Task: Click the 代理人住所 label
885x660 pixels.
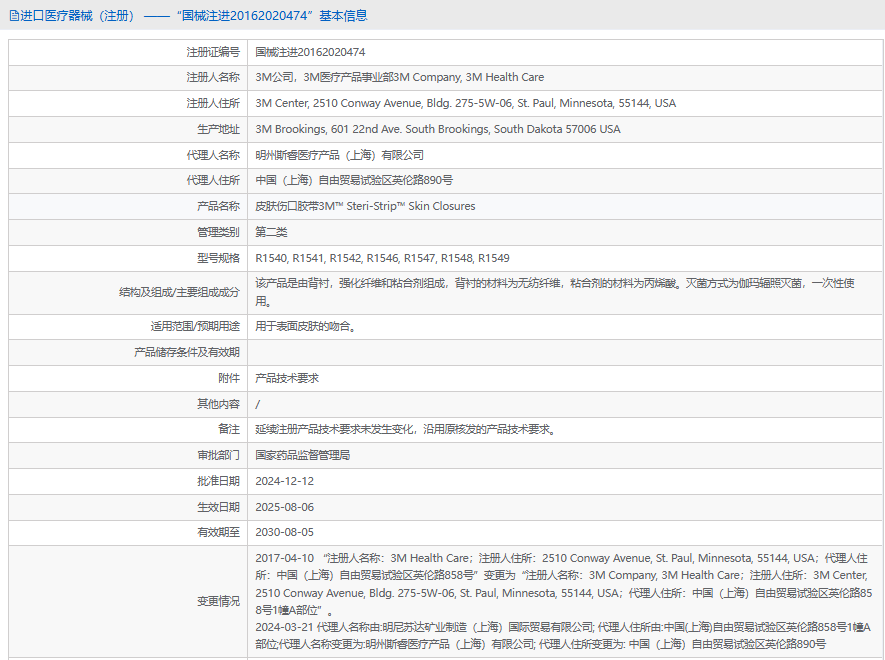Action: [x=213, y=180]
